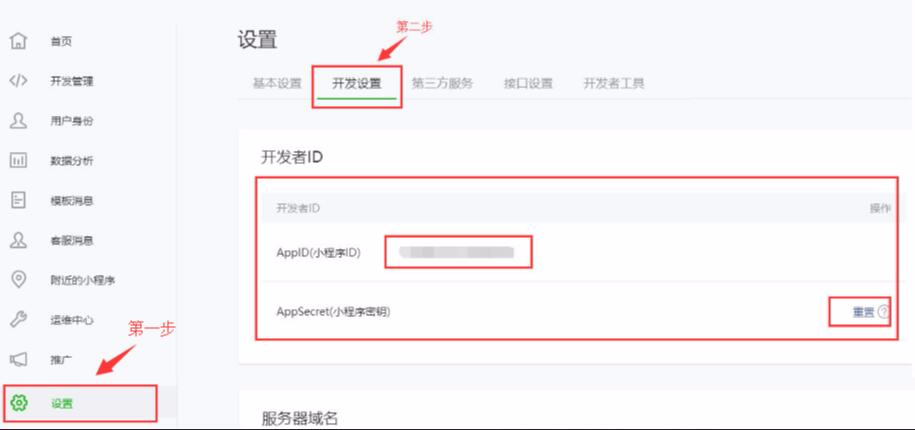Select the 用户身份 person icon

19,121
